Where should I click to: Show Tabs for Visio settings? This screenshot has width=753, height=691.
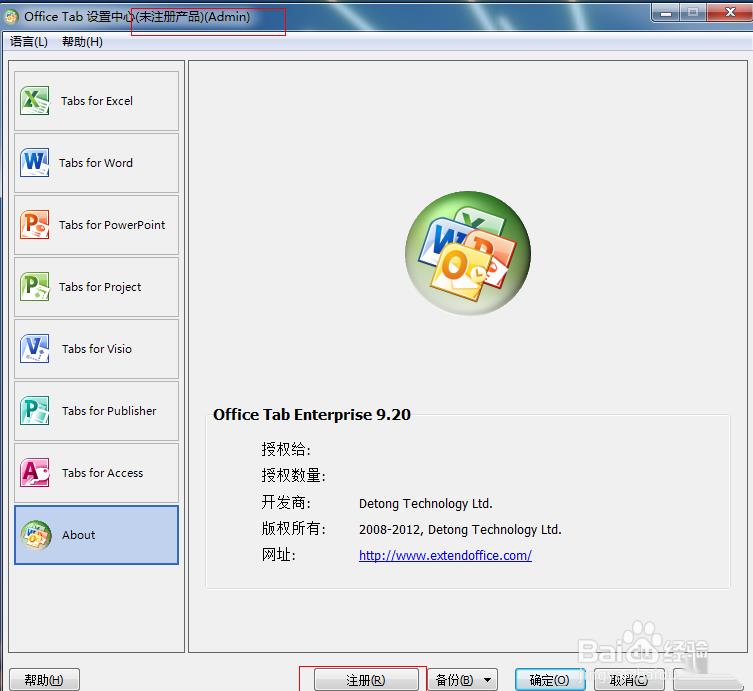(96, 349)
